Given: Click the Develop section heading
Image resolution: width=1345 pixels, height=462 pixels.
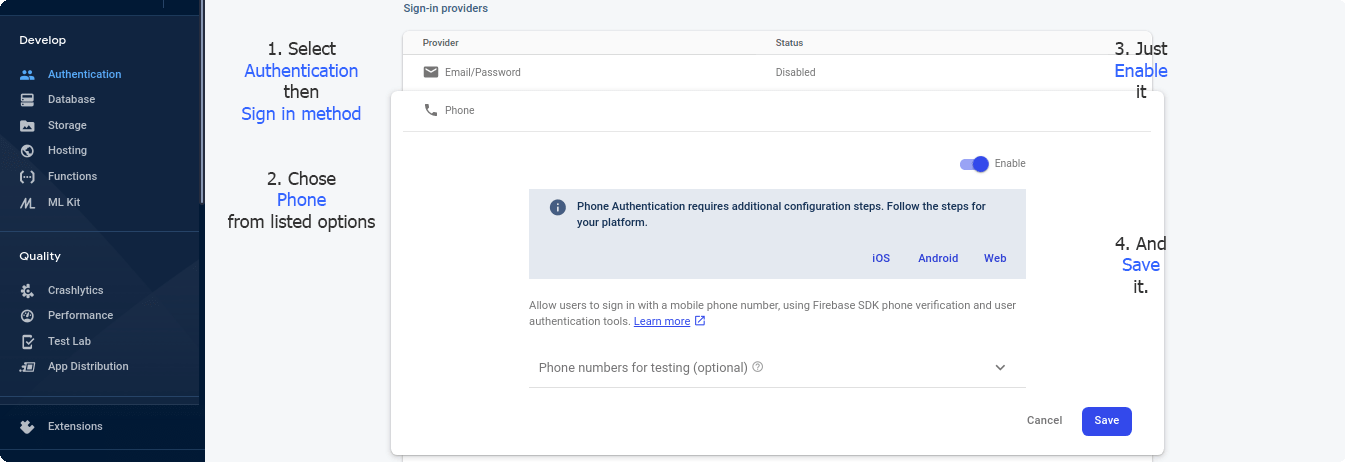Looking at the screenshot, I should coord(42,41).
